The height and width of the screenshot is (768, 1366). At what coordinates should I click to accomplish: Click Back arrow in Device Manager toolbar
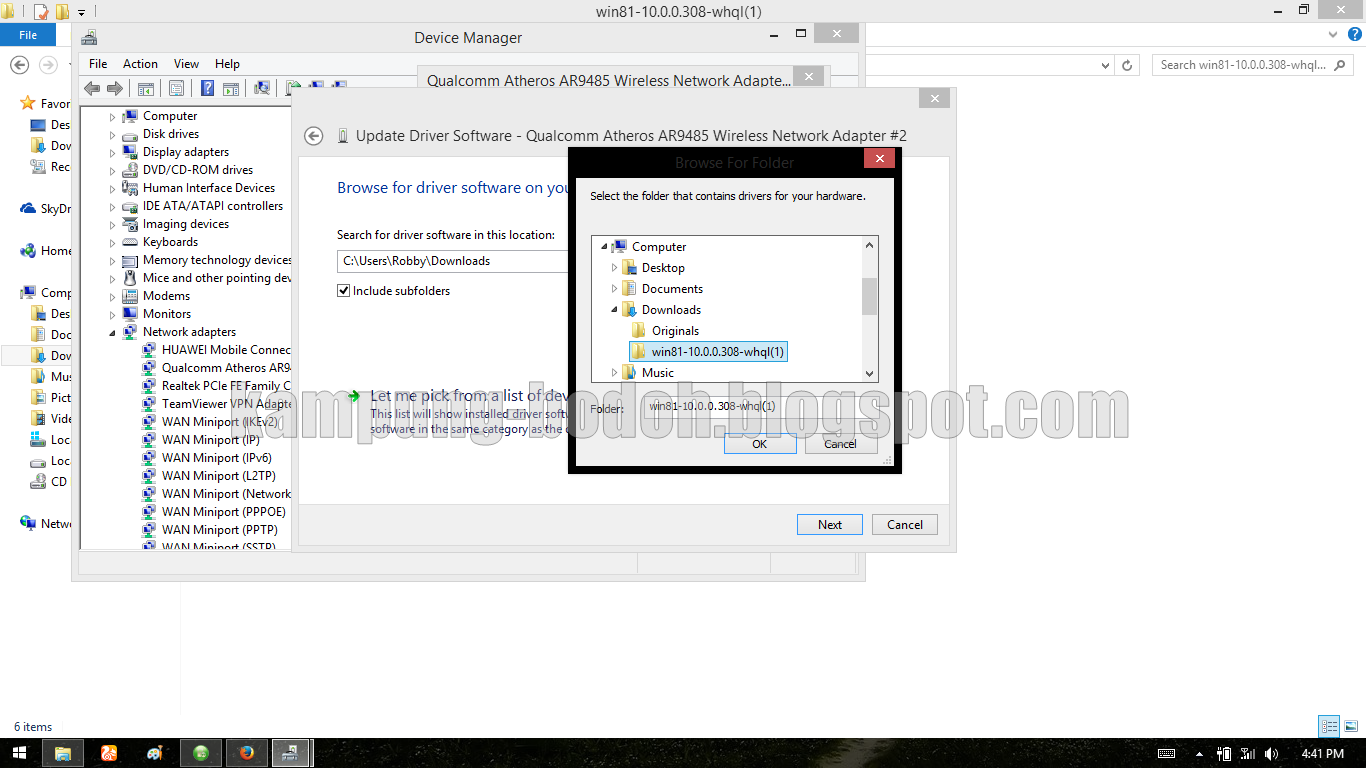pyautogui.click(x=93, y=88)
